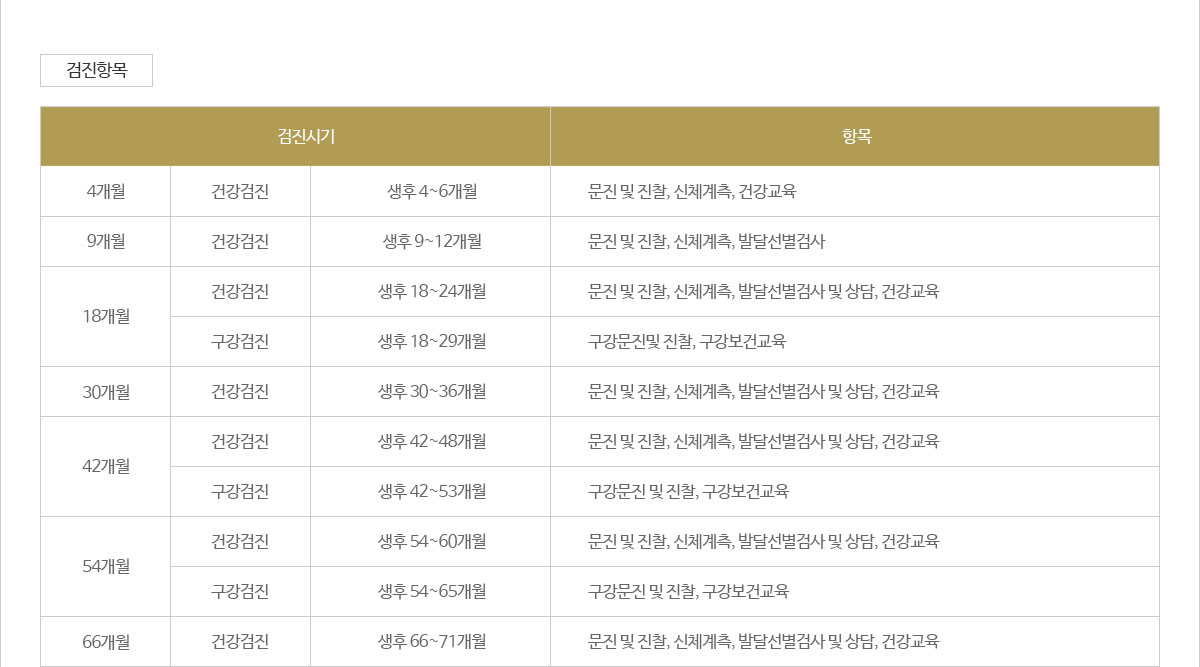Select the 9개월 row label
The width and height of the screenshot is (1200, 667).
tap(105, 242)
